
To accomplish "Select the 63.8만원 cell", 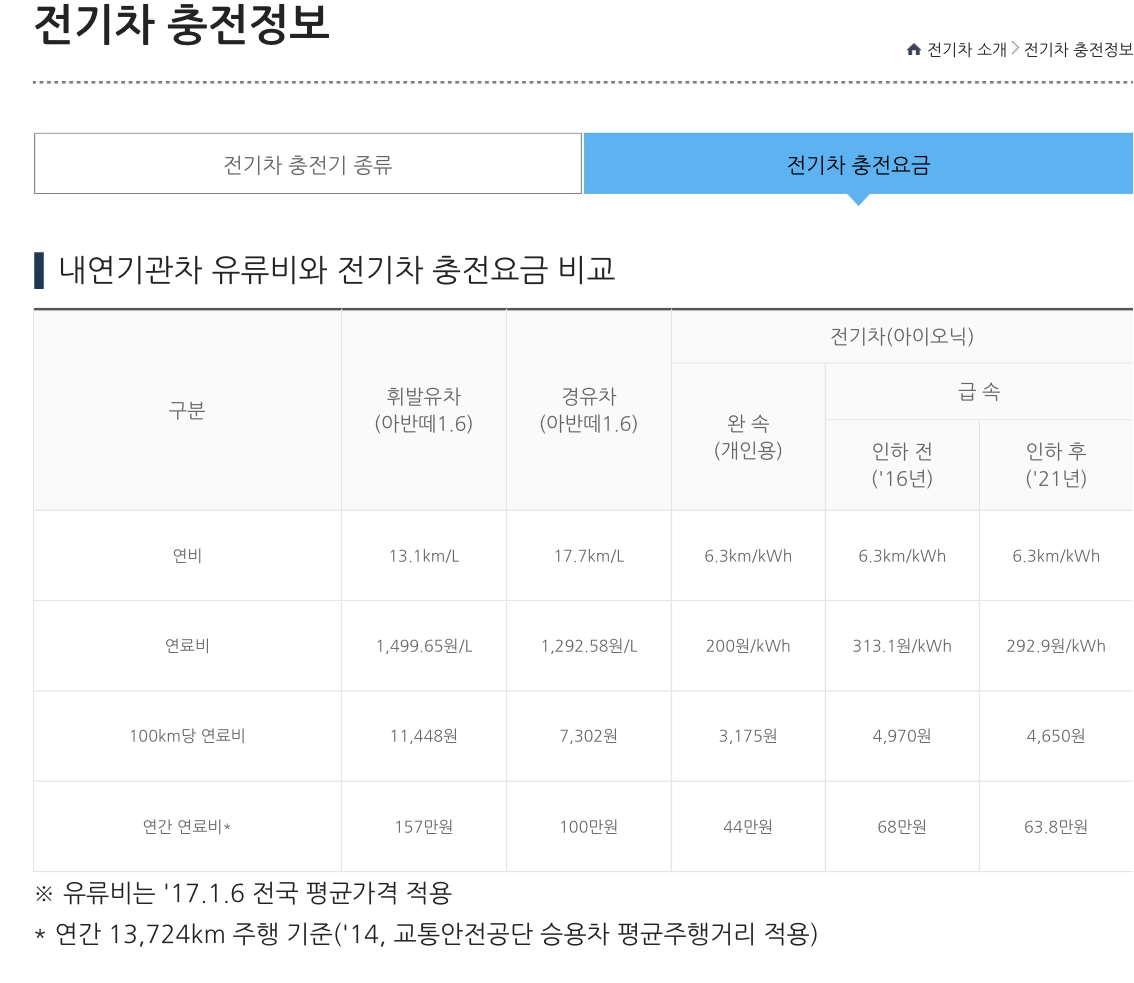I will 1056,826.
